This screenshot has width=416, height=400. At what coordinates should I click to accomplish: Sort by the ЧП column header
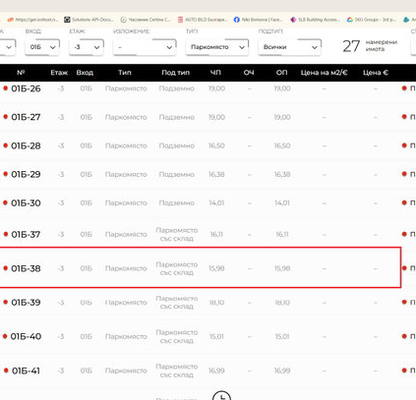tap(216, 72)
